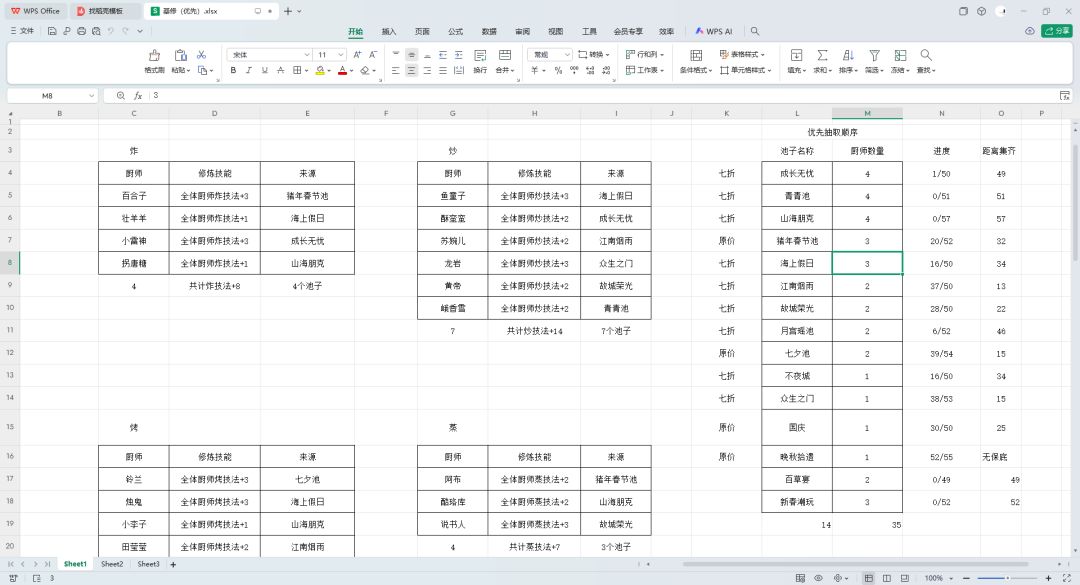Click the AutoSum (求和) sigma icon
1080x585 pixels.
(x=822, y=55)
